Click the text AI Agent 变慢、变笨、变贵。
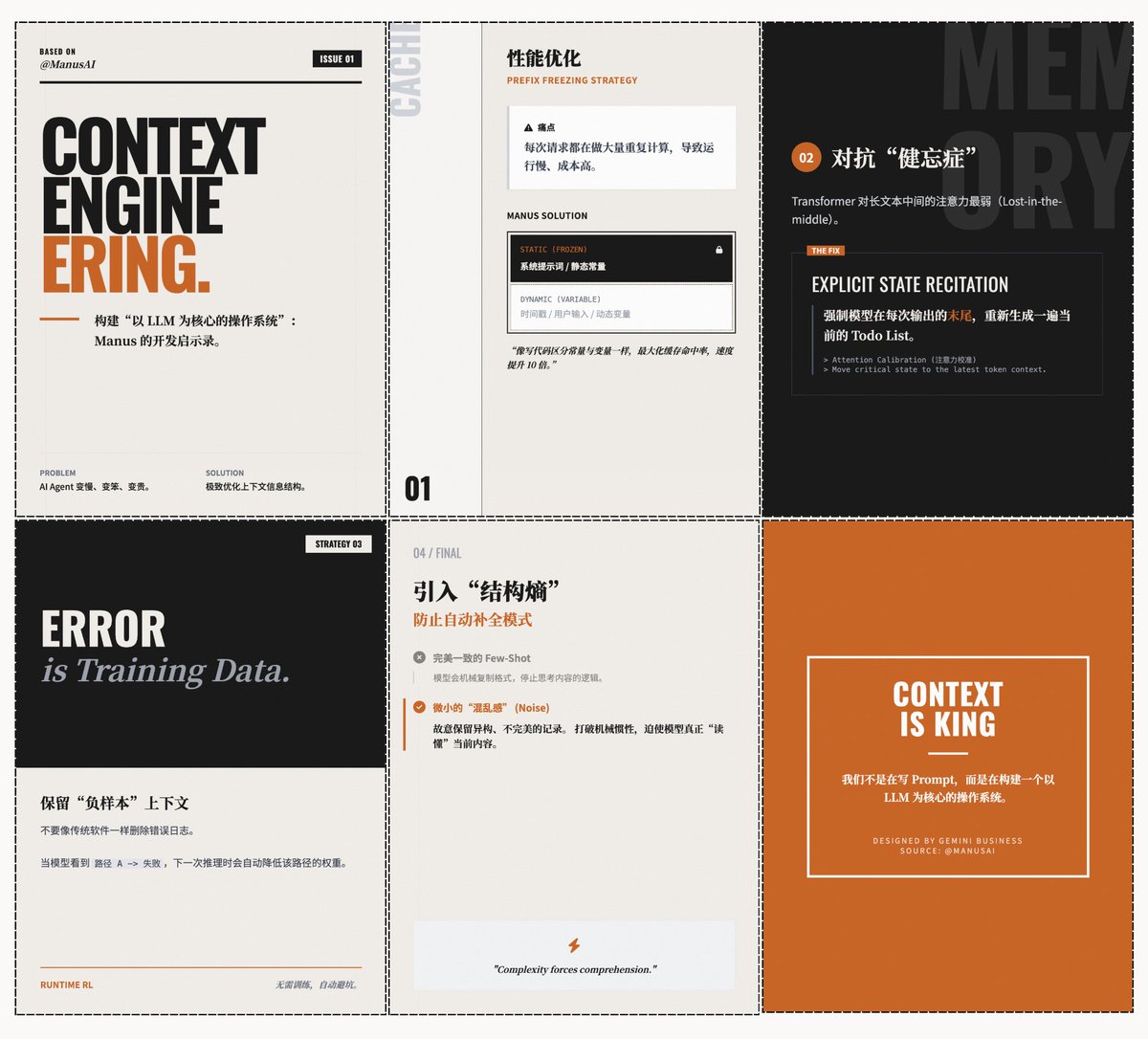Image resolution: width=1148 pixels, height=1039 pixels. 95,486
